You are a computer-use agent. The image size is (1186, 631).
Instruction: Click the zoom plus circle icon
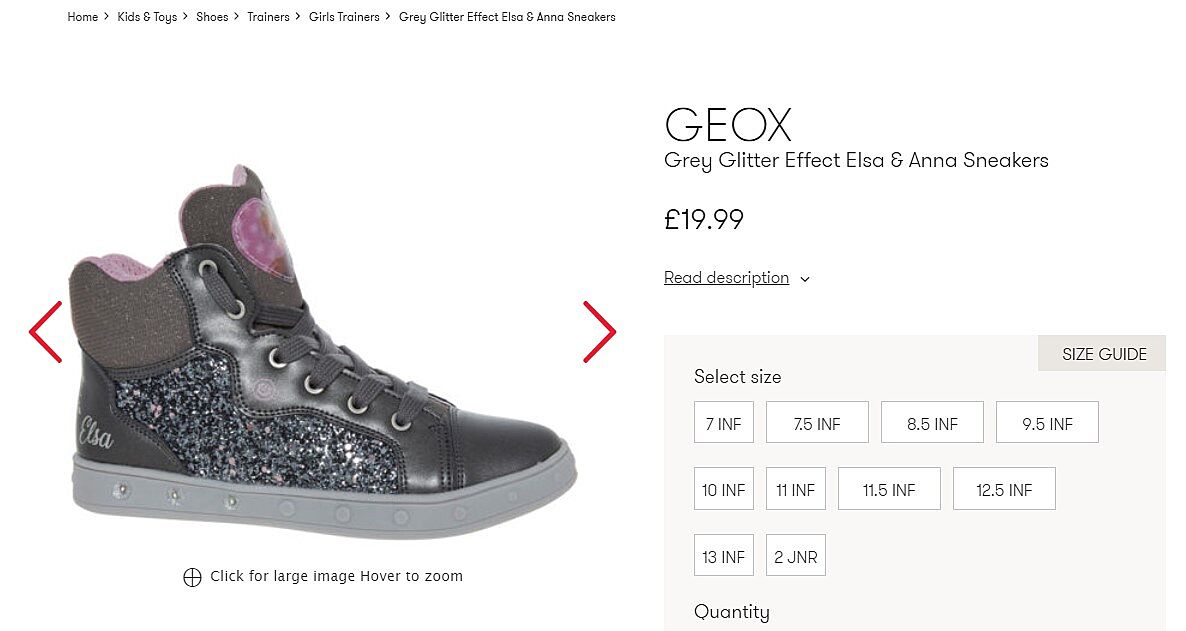[x=192, y=577]
